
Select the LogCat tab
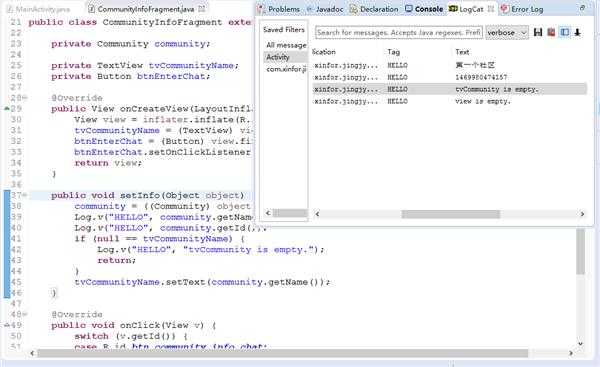pos(471,9)
